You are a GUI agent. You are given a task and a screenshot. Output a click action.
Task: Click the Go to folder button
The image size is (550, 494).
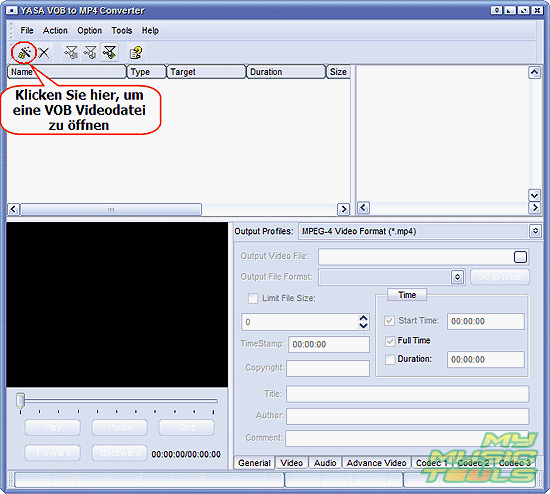pyautogui.click(x=500, y=277)
